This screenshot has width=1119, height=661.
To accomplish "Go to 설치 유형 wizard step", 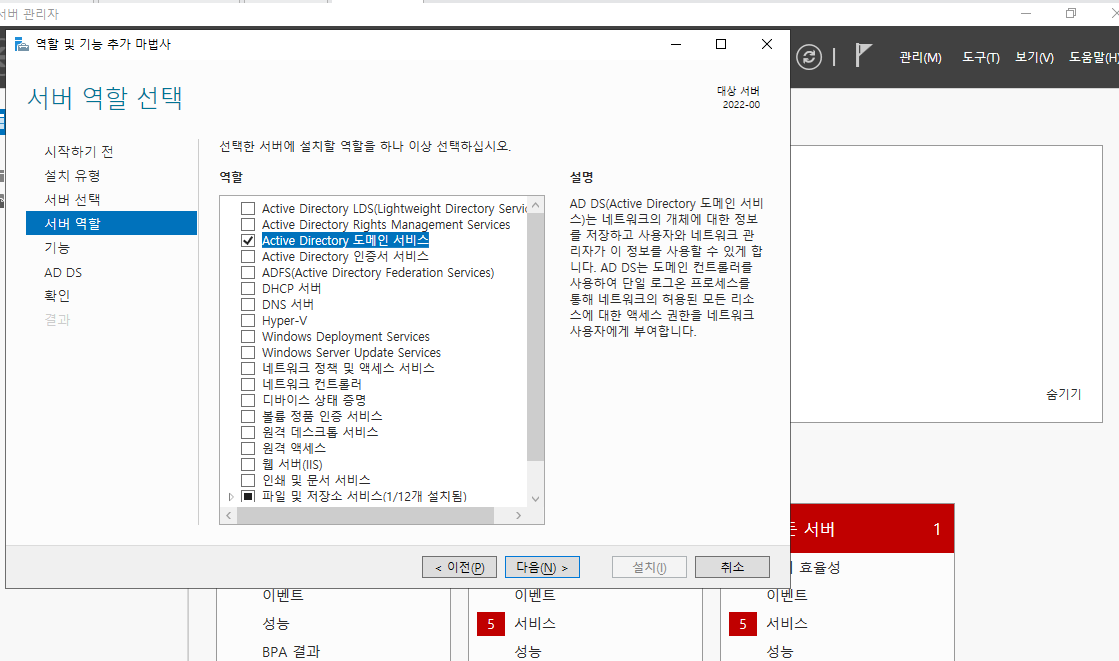I will (72, 176).
